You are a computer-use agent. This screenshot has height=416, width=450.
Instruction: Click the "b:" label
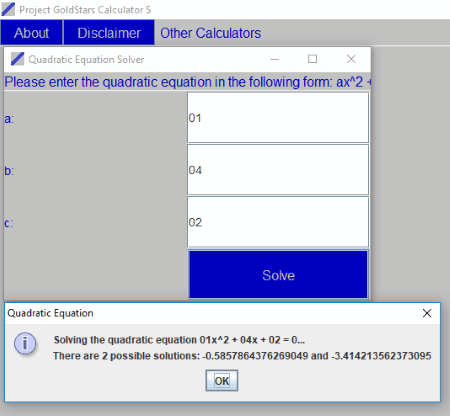point(9,171)
